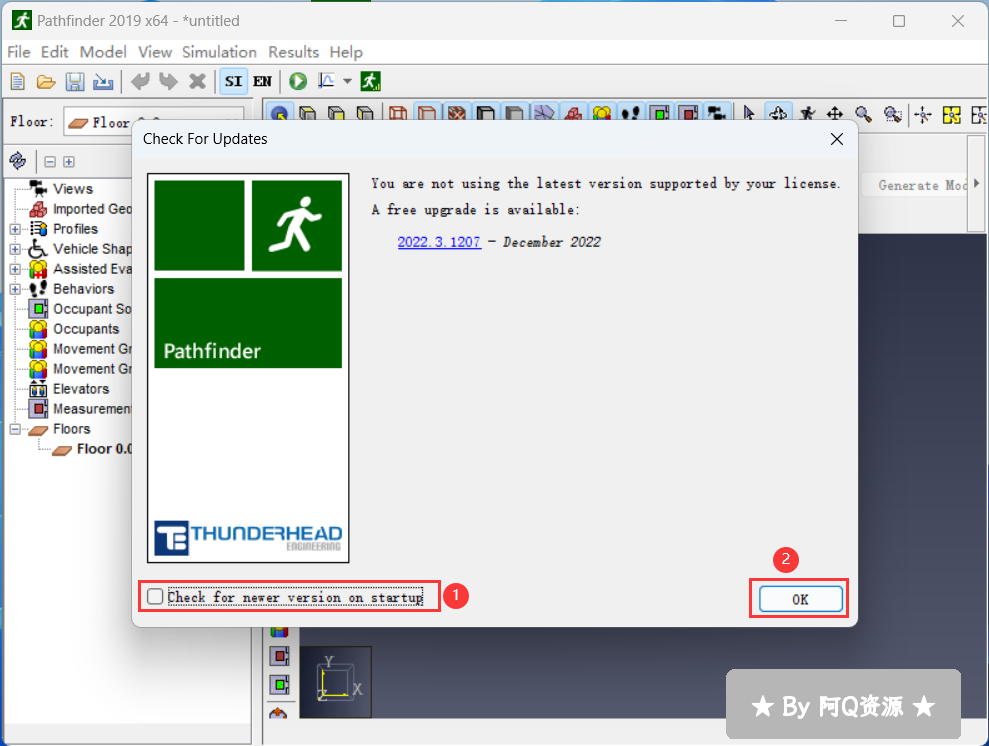Click the refresh arrows icon above the tree
This screenshot has width=989, height=746.
[x=18, y=161]
